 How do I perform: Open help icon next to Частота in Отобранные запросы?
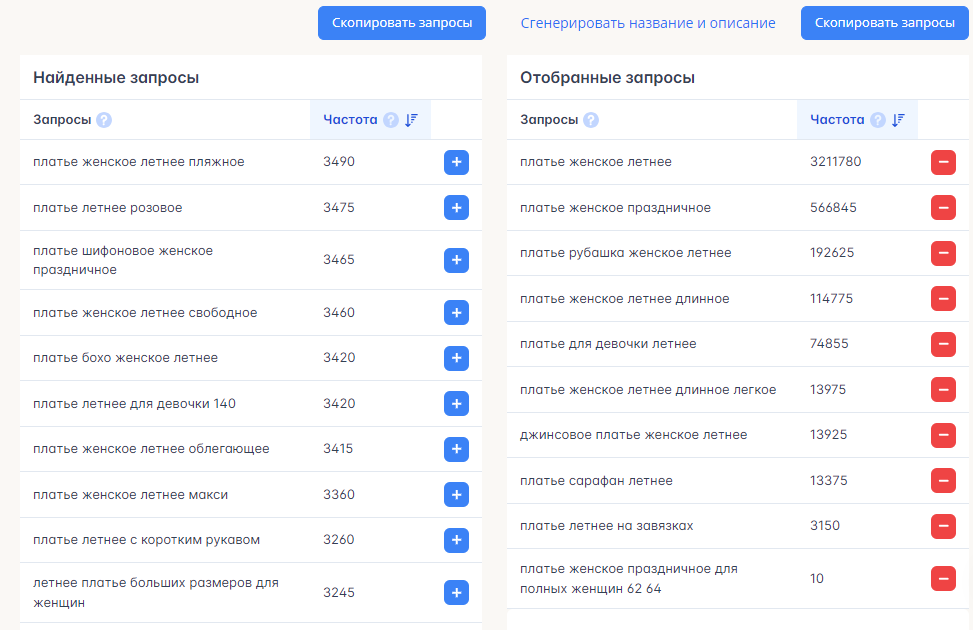click(877, 120)
